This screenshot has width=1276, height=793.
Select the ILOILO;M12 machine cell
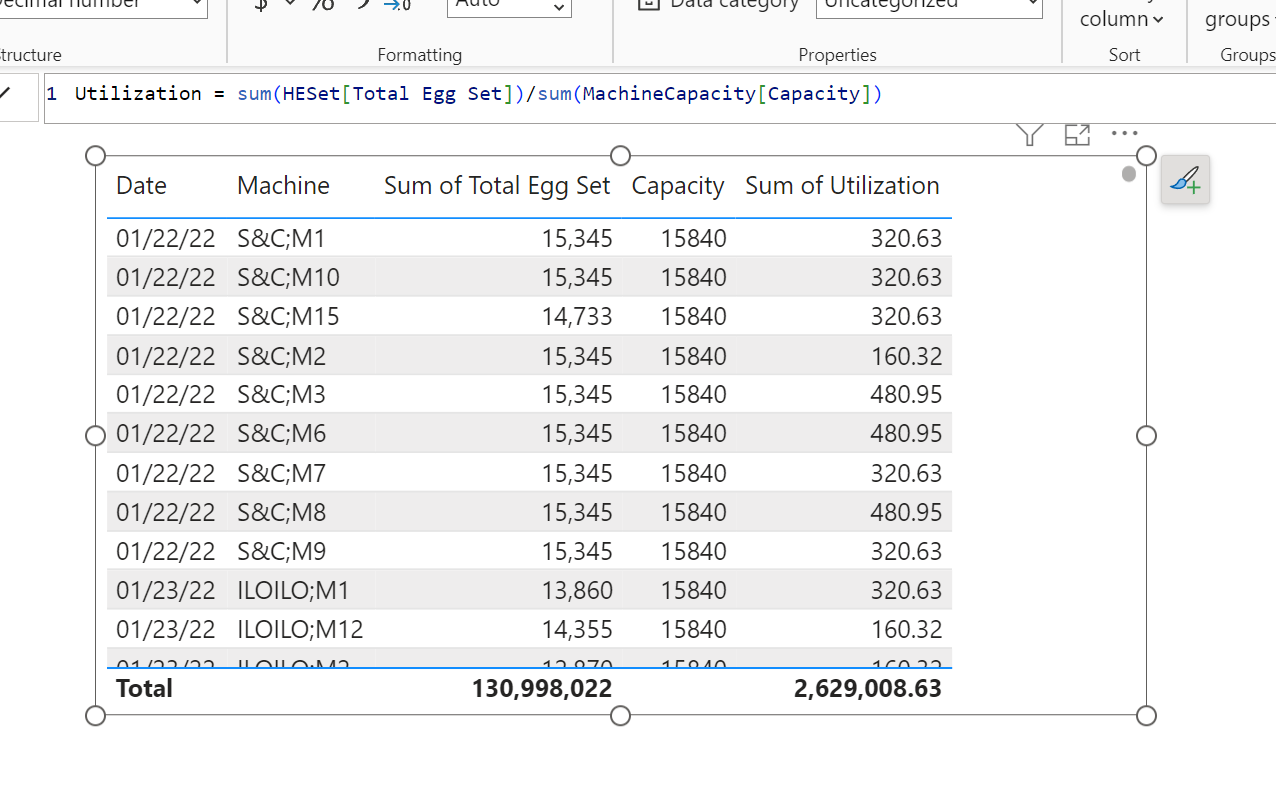coord(300,629)
